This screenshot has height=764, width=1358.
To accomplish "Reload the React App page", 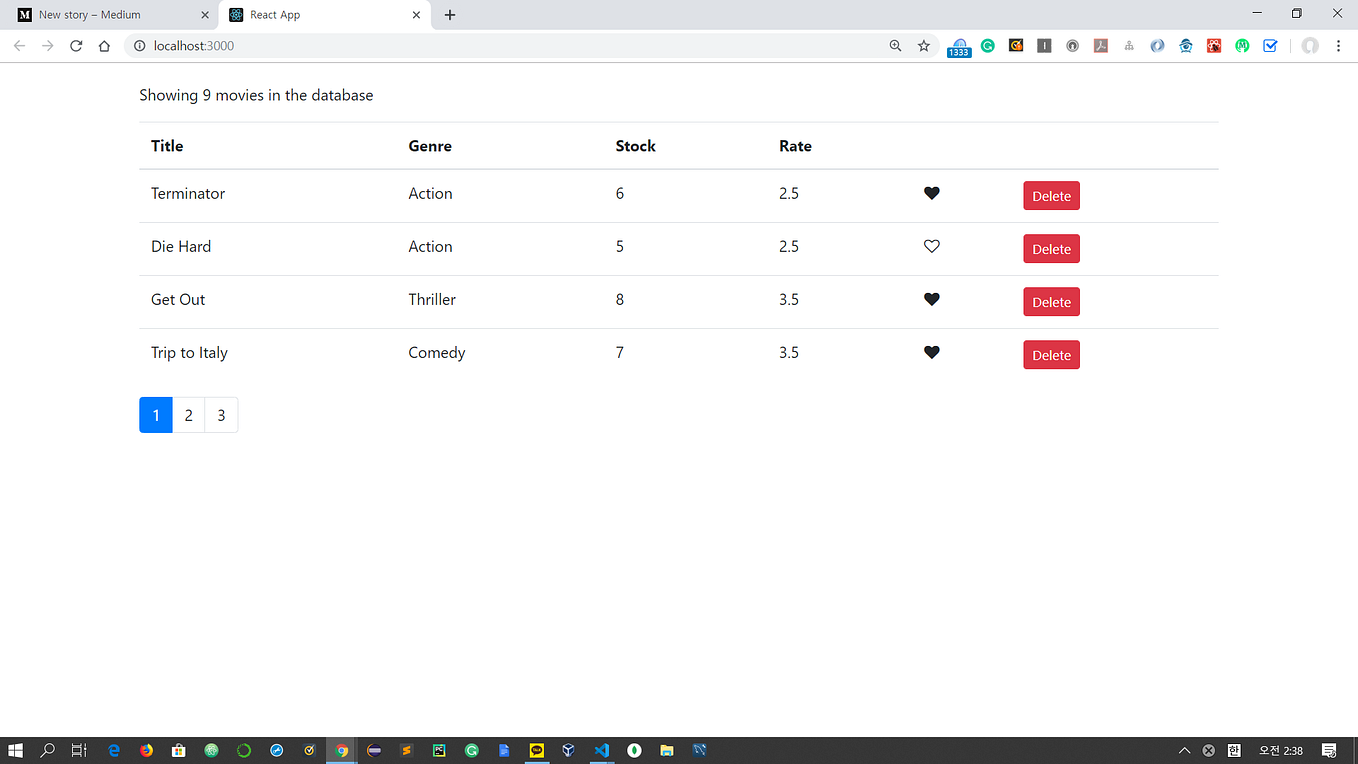I will point(76,45).
